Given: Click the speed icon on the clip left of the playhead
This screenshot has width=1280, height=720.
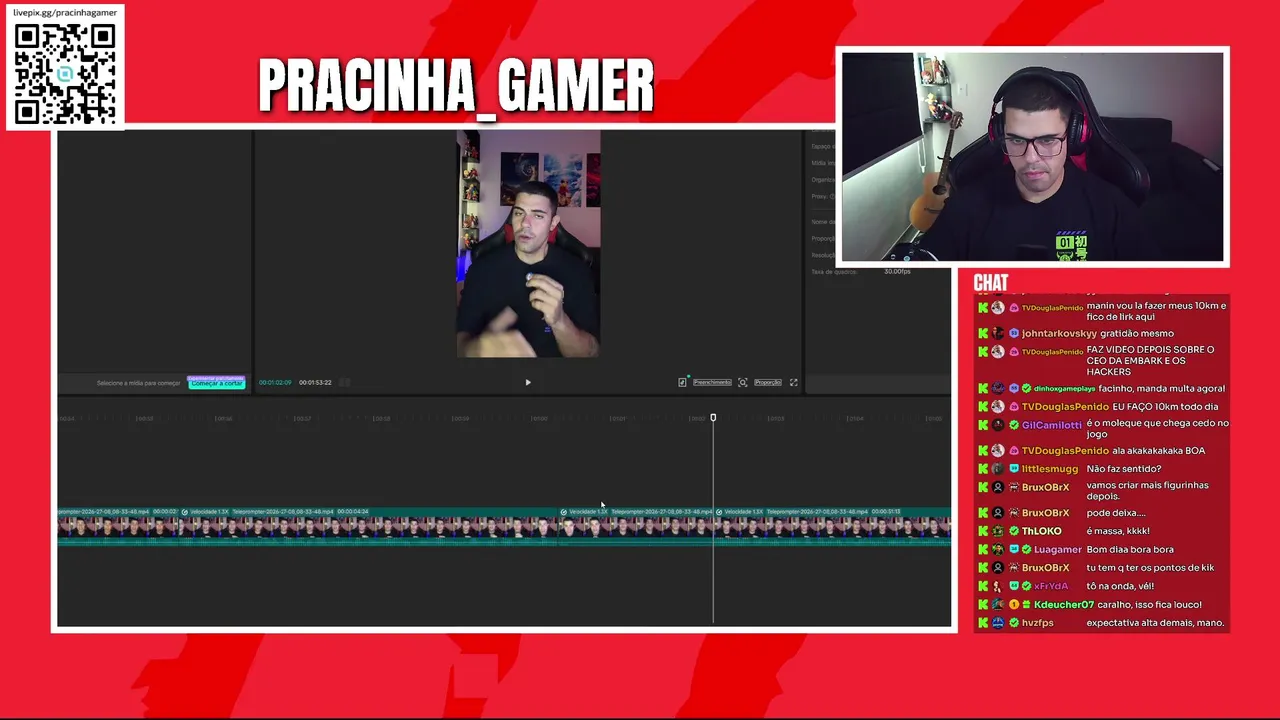Looking at the screenshot, I should coord(564,512).
